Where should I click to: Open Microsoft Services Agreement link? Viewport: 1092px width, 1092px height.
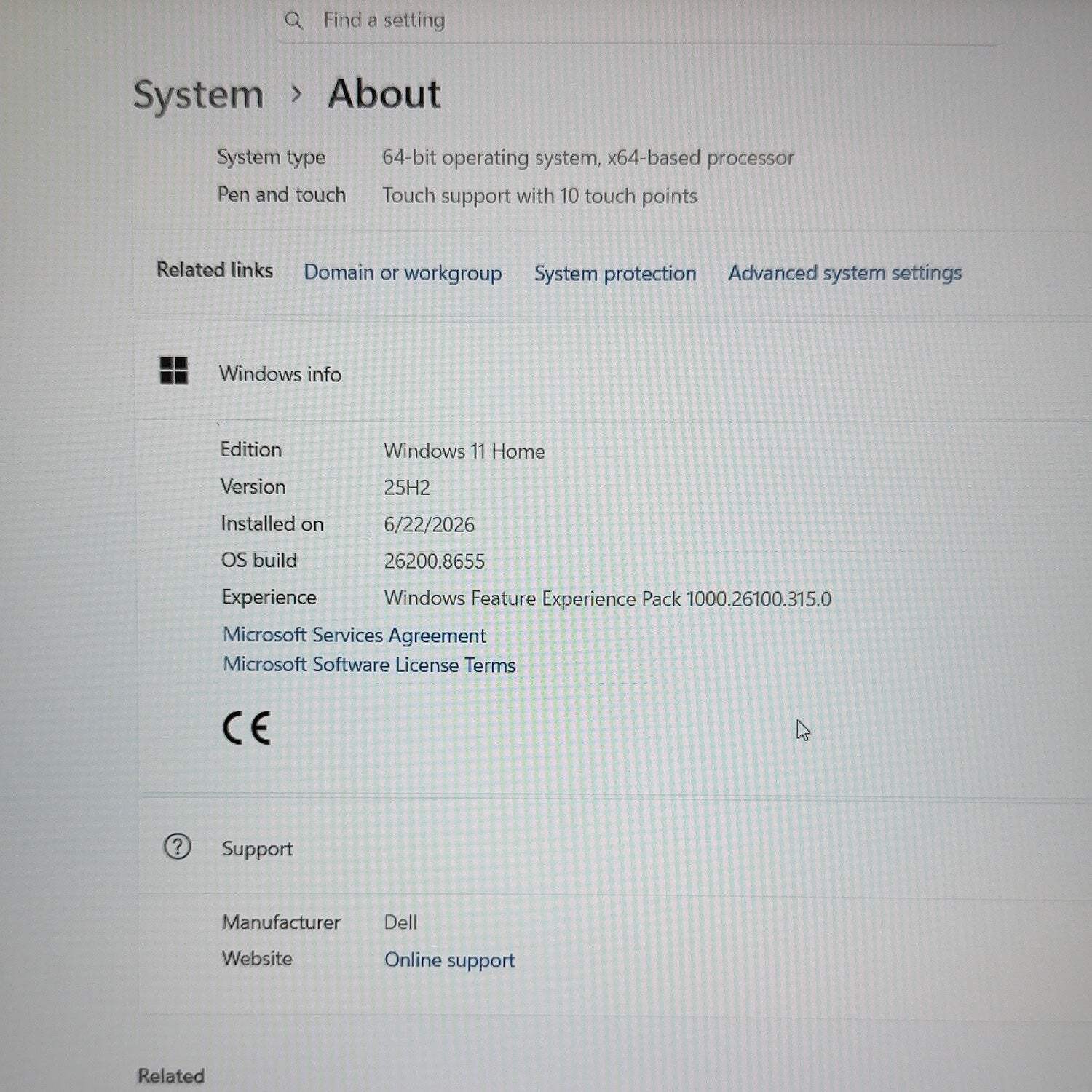click(355, 636)
